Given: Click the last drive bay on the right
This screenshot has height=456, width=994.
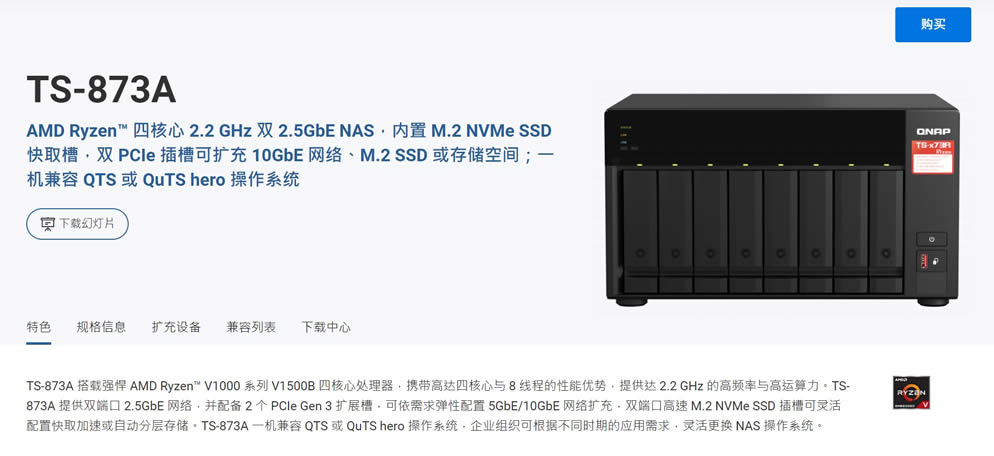Looking at the screenshot, I should (886, 231).
